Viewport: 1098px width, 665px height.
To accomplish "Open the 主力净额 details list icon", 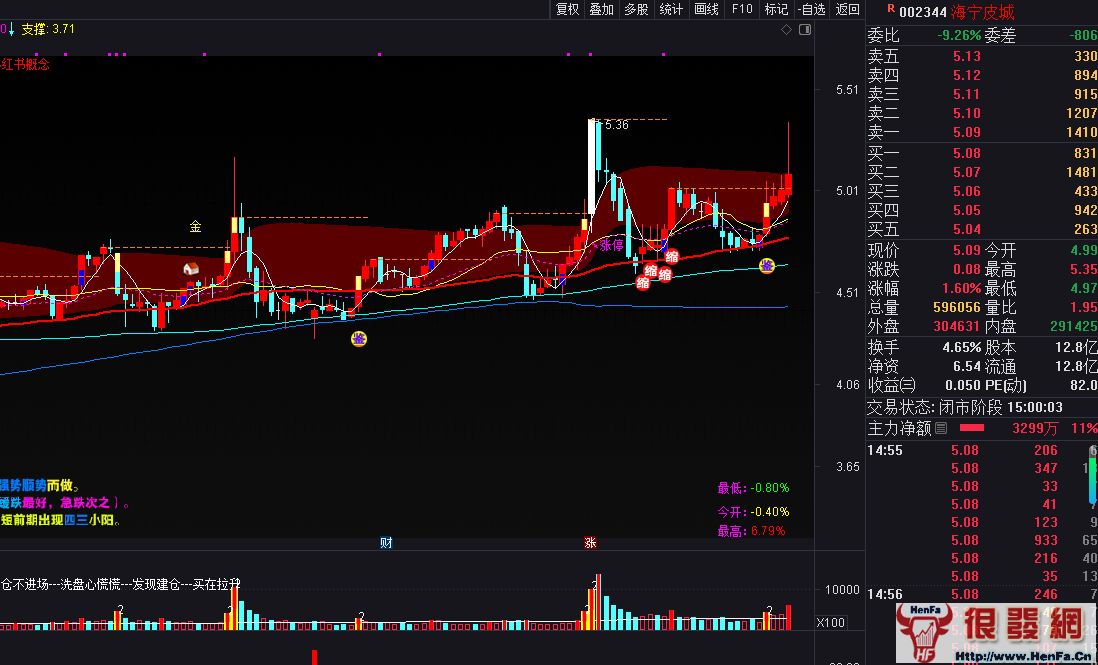I will tap(941, 428).
